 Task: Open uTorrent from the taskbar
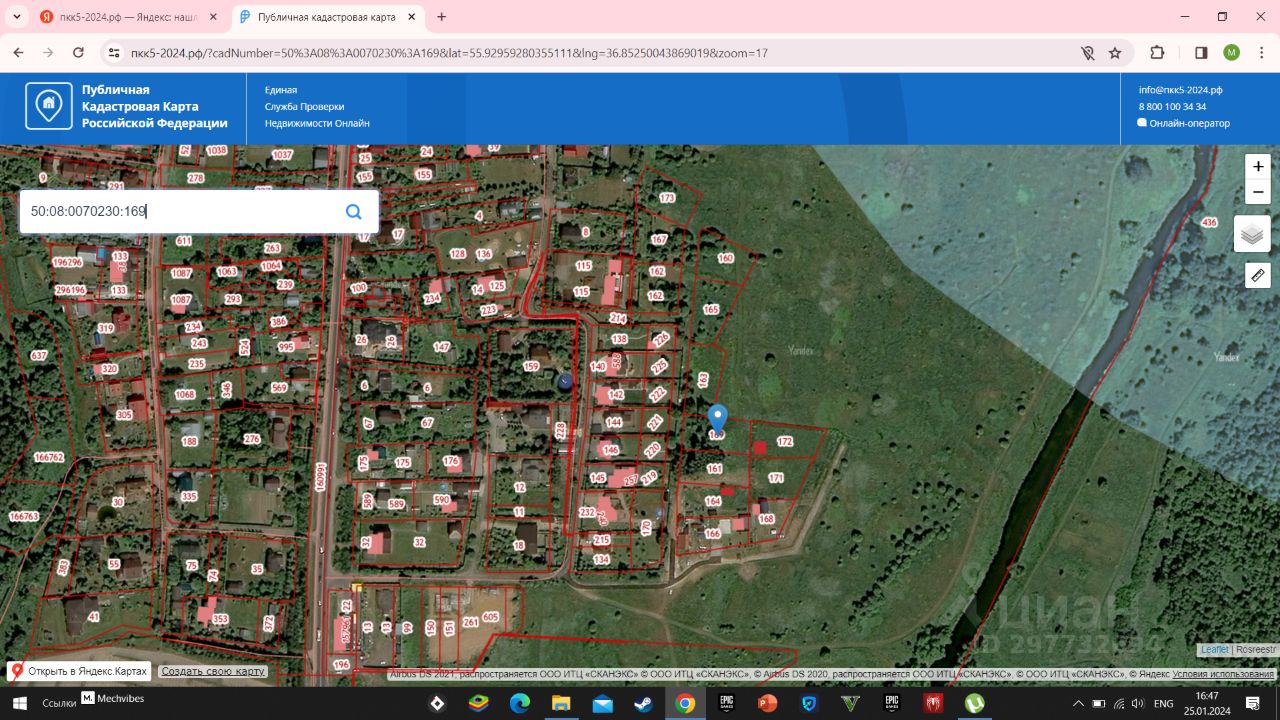tap(974, 703)
